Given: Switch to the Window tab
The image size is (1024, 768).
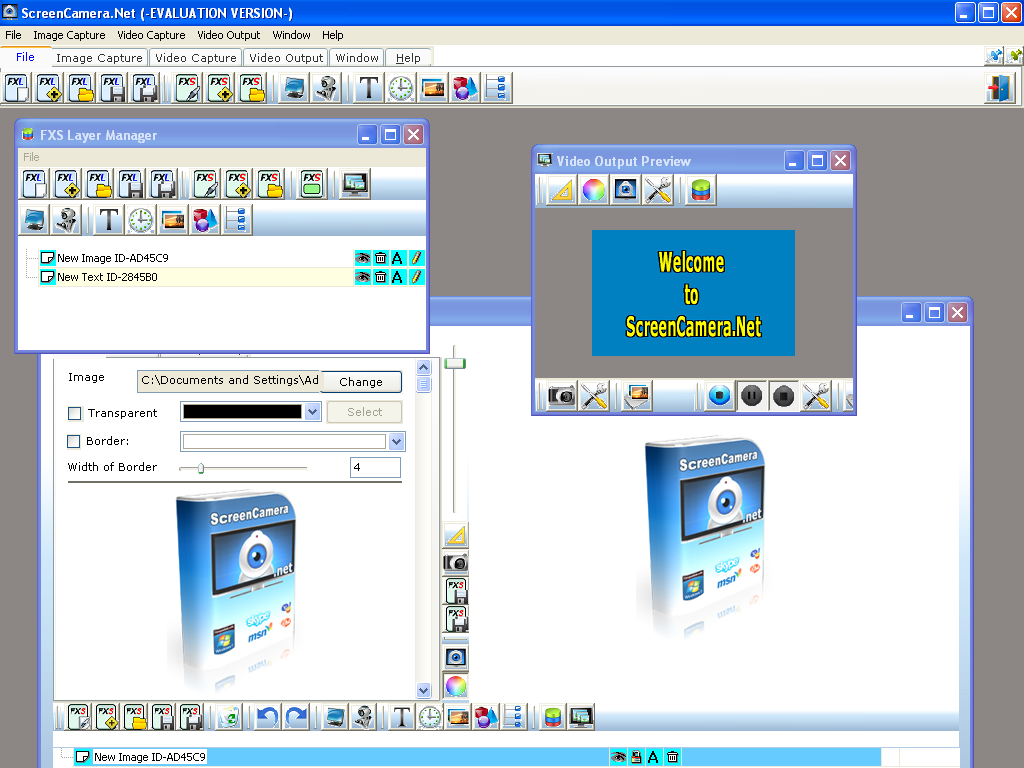Looking at the screenshot, I should click(357, 58).
